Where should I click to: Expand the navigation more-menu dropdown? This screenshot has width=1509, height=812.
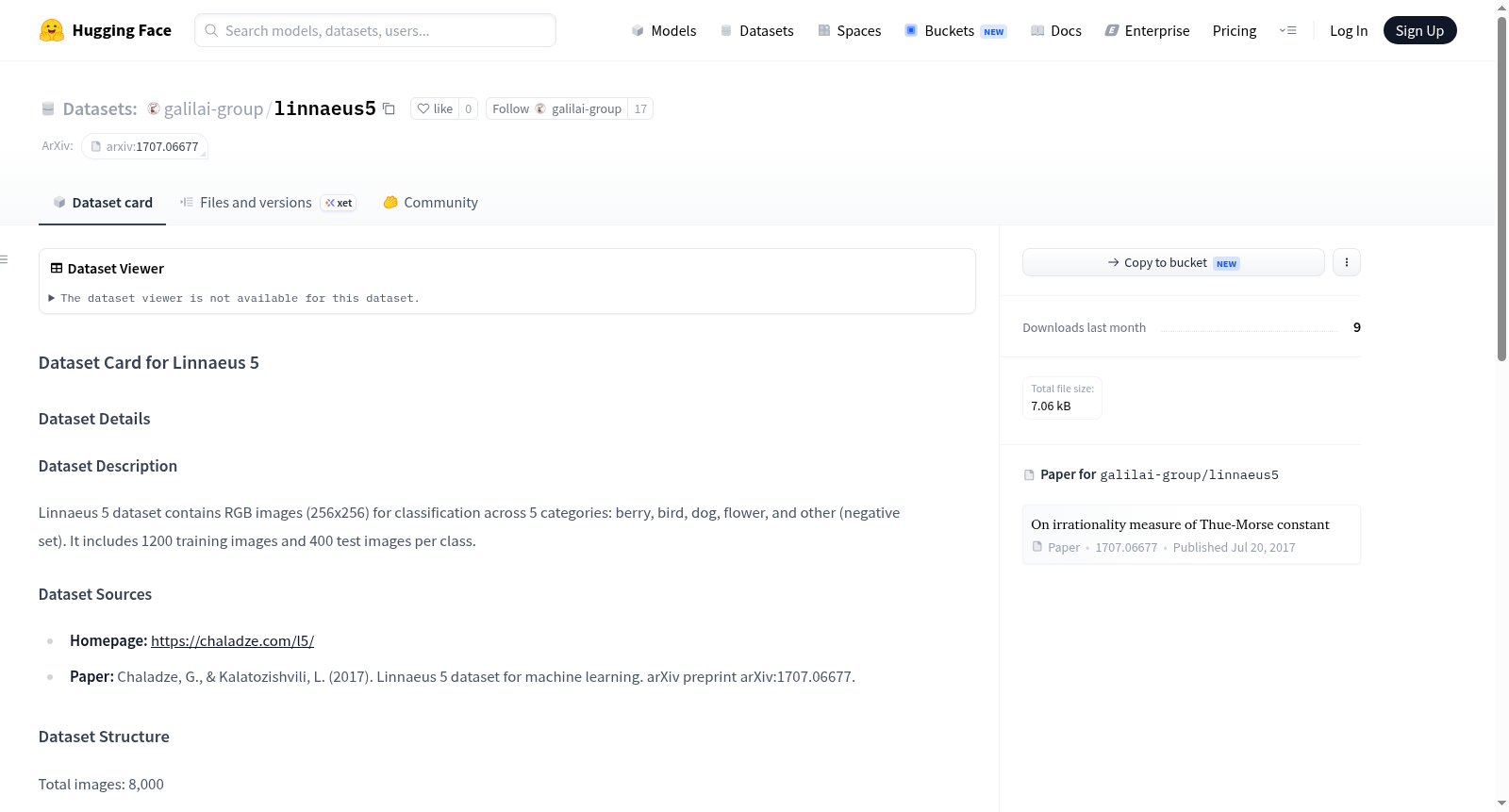[1287, 30]
